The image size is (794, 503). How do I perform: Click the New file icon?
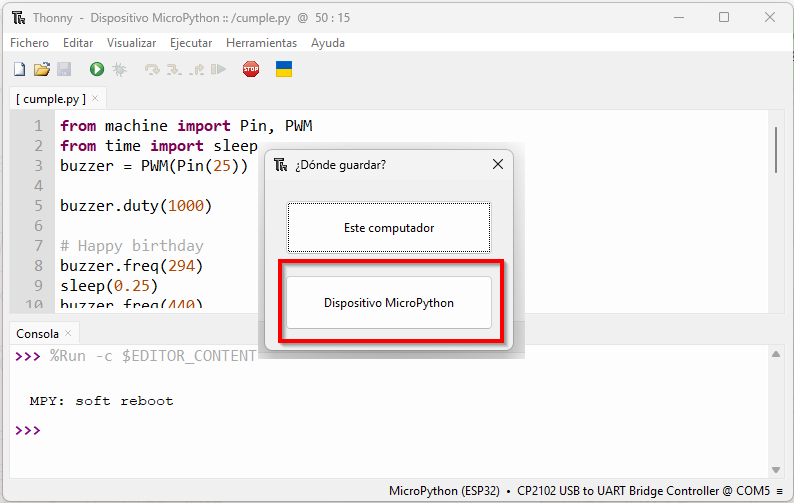coord(19,69)
